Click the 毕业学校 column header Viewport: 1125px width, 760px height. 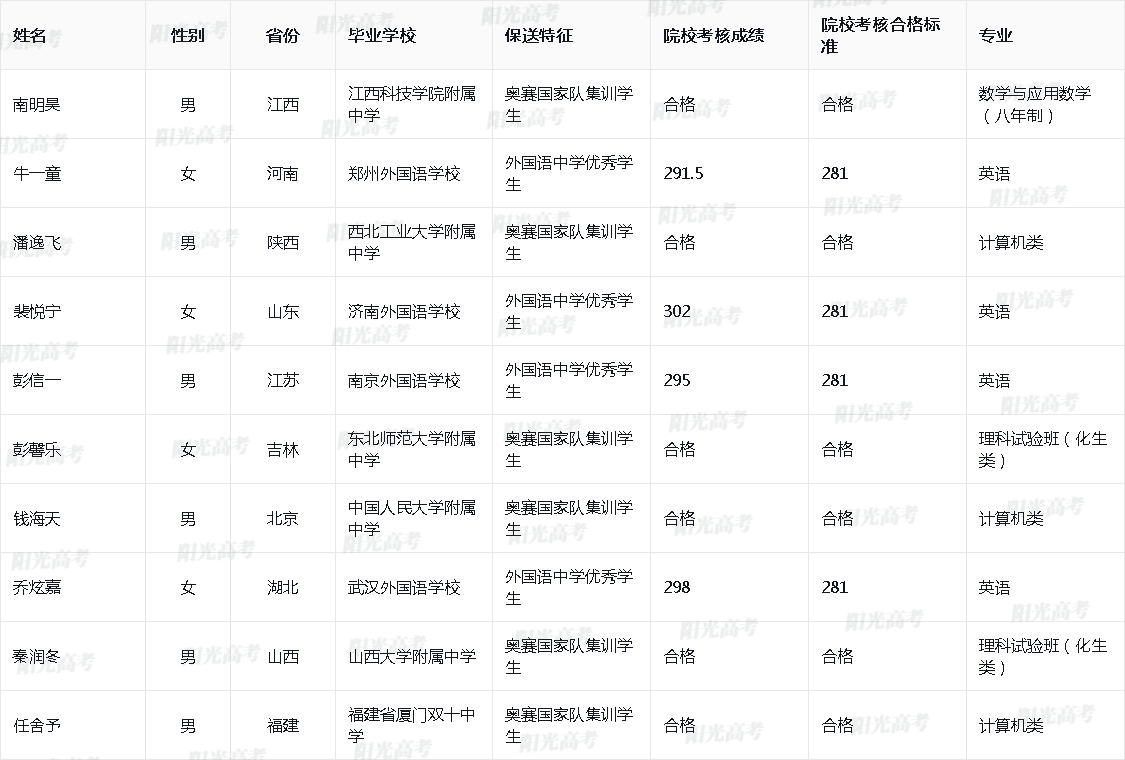coord(381,35)
